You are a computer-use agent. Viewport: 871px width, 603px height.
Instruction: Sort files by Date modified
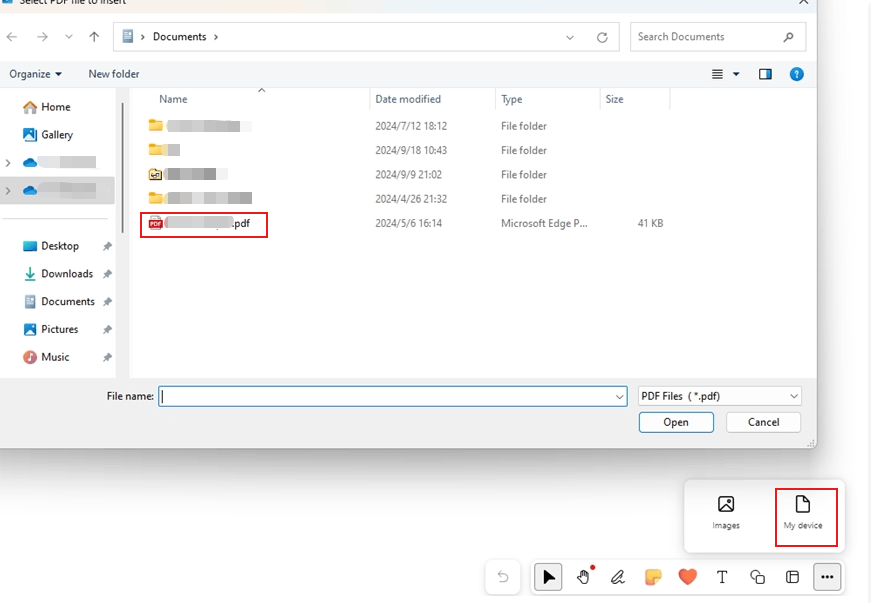pos(408,99)
